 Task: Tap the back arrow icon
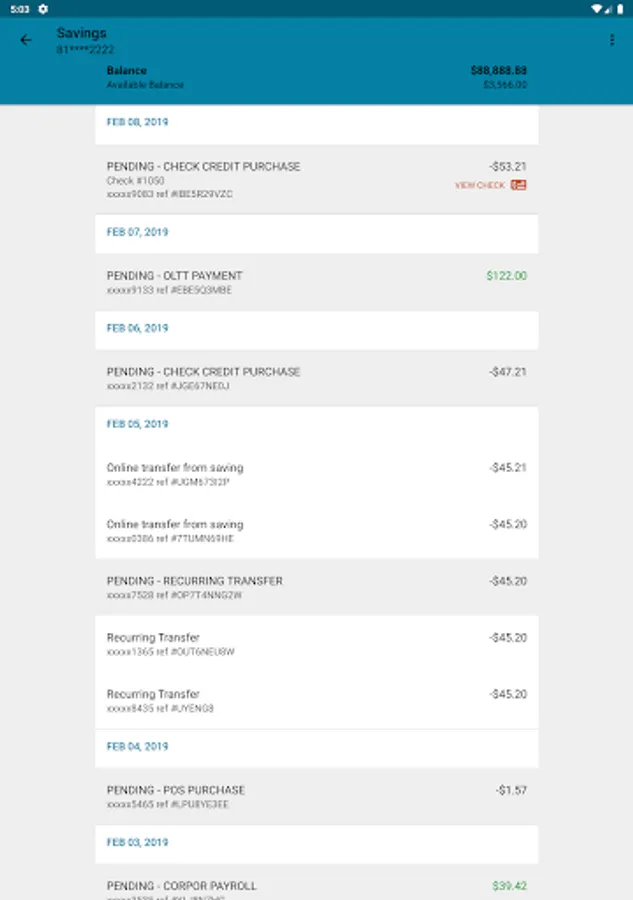point(26,40)
